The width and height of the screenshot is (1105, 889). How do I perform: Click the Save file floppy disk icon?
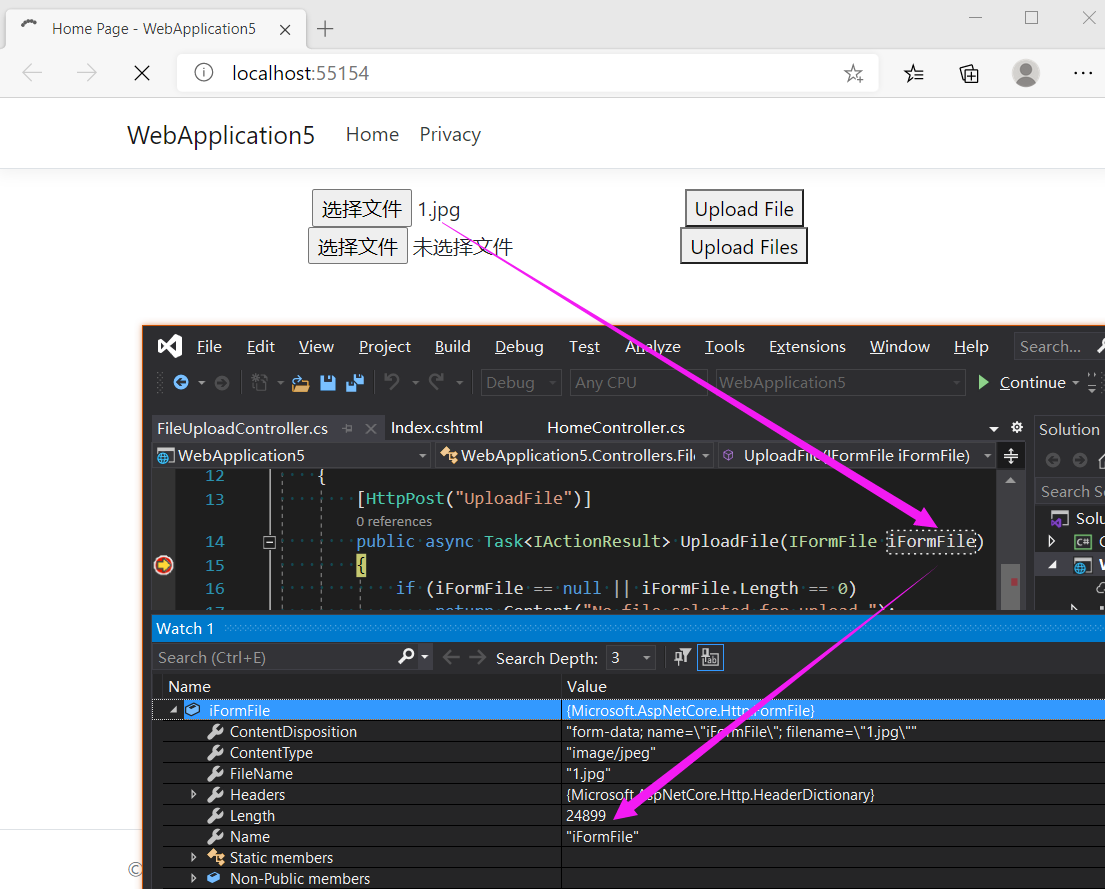327,382
